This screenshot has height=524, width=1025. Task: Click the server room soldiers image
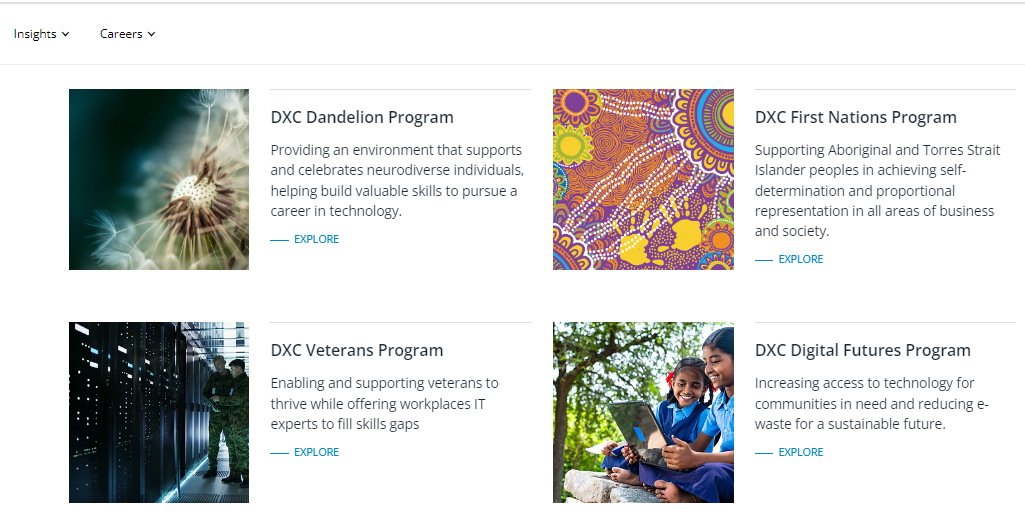coord(159,412)
